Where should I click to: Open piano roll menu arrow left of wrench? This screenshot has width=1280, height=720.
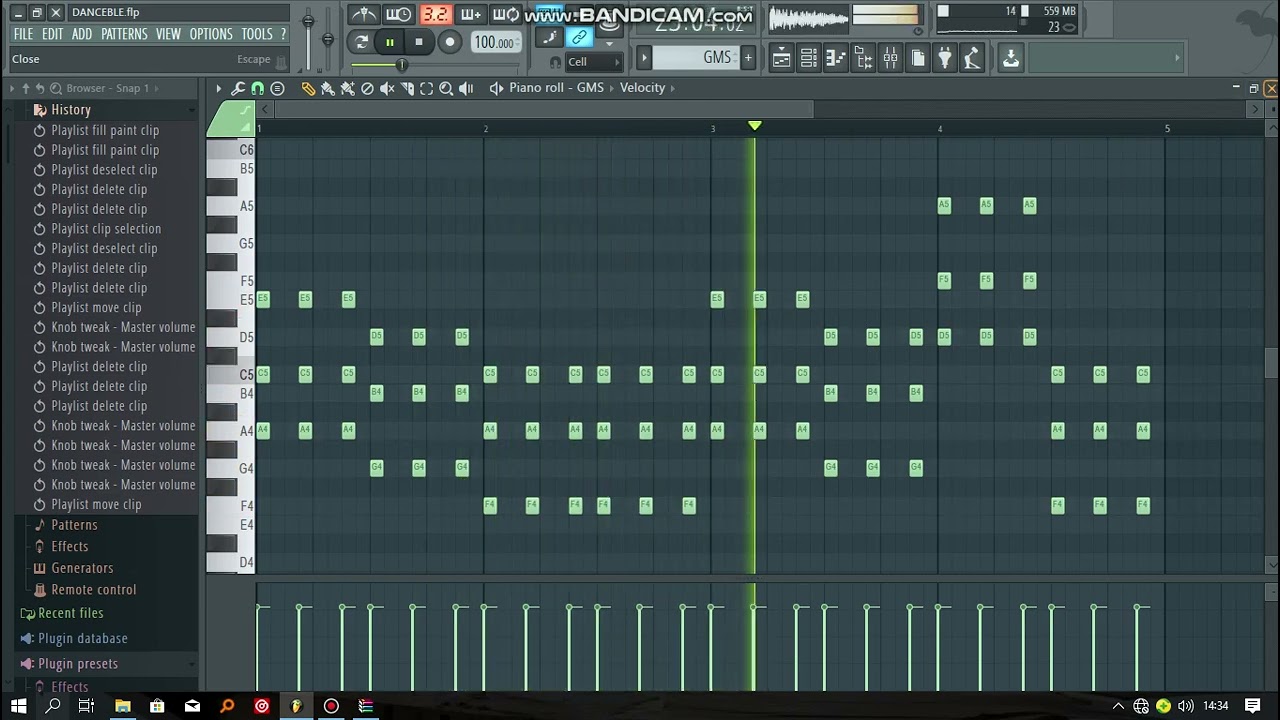pyautogui.click(x=218, y=88)
